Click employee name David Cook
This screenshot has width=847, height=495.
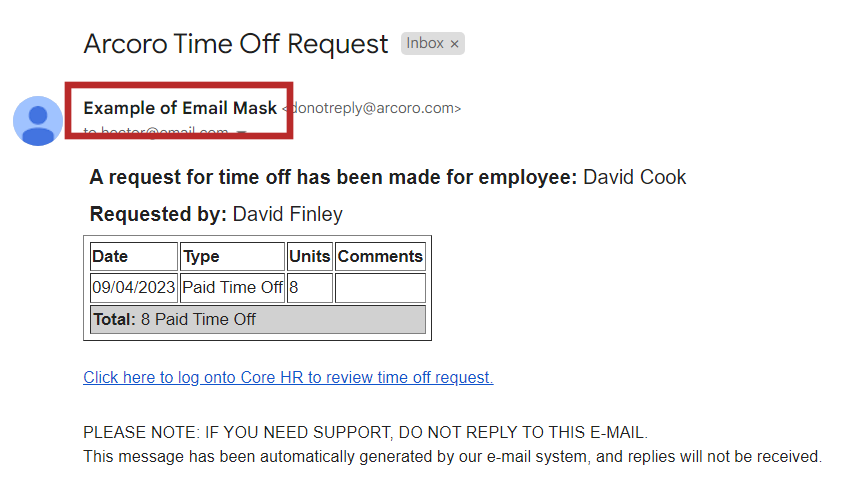tap(634, 178)
